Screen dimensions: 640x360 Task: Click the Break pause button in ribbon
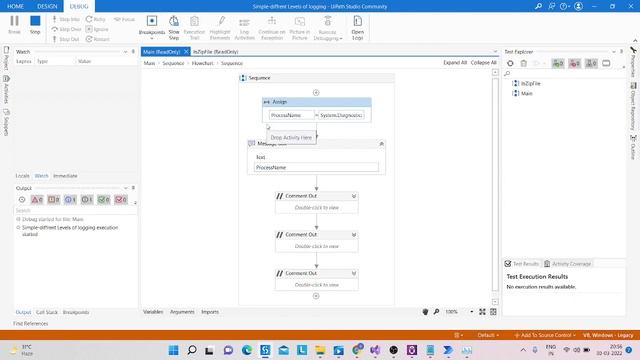click(14, 24)
